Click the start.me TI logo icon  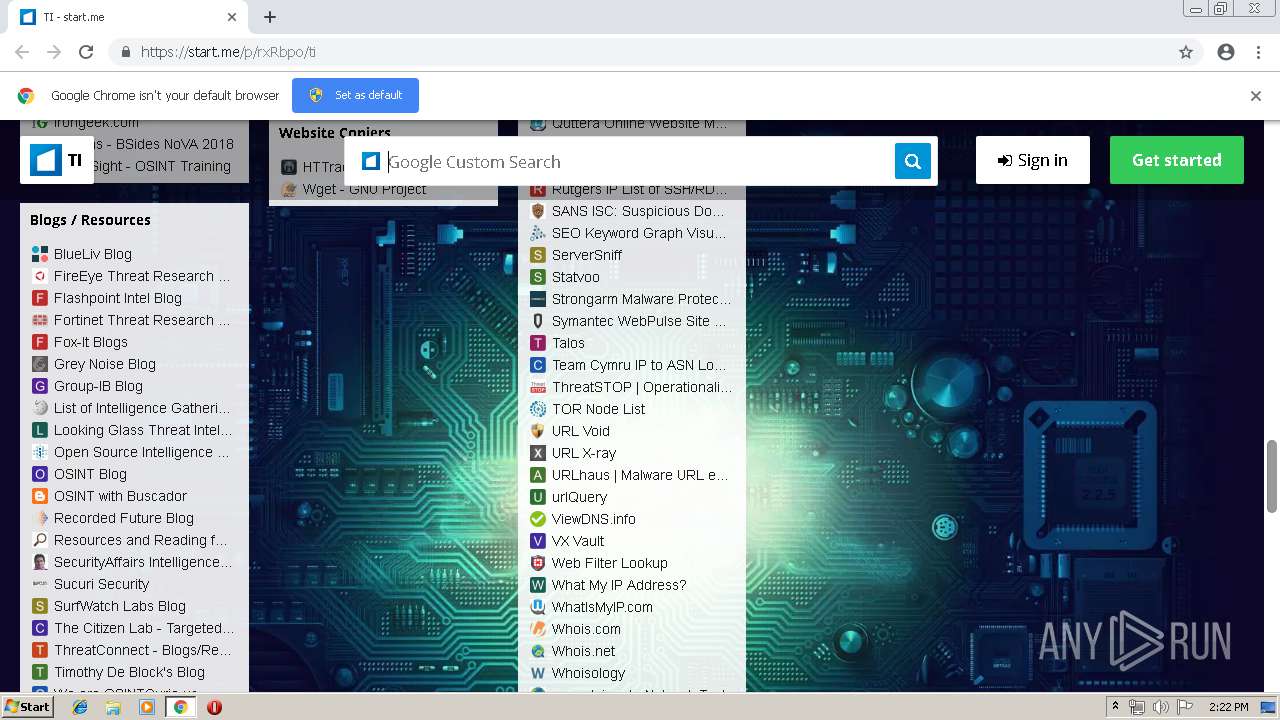pyautogui.click(x=46, y=160)
